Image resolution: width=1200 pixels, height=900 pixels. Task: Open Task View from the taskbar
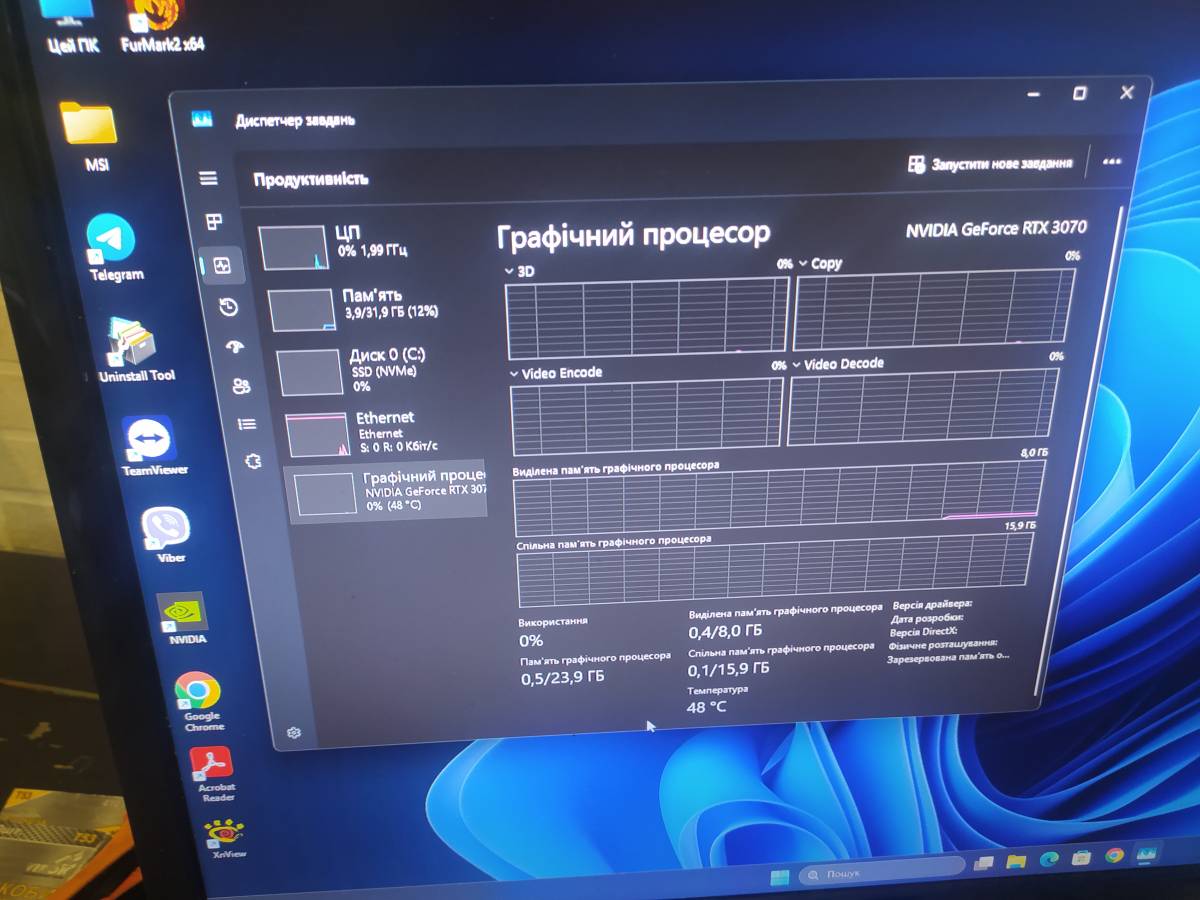pyautogui.click(x=986, y=864)
